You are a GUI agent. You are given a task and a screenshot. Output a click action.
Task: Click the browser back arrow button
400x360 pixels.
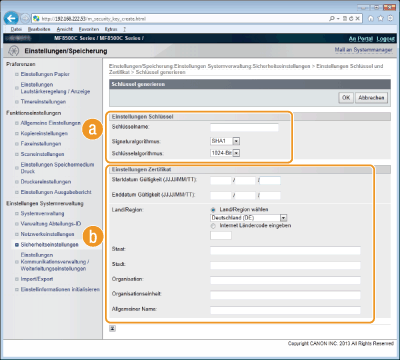(11, 18)
